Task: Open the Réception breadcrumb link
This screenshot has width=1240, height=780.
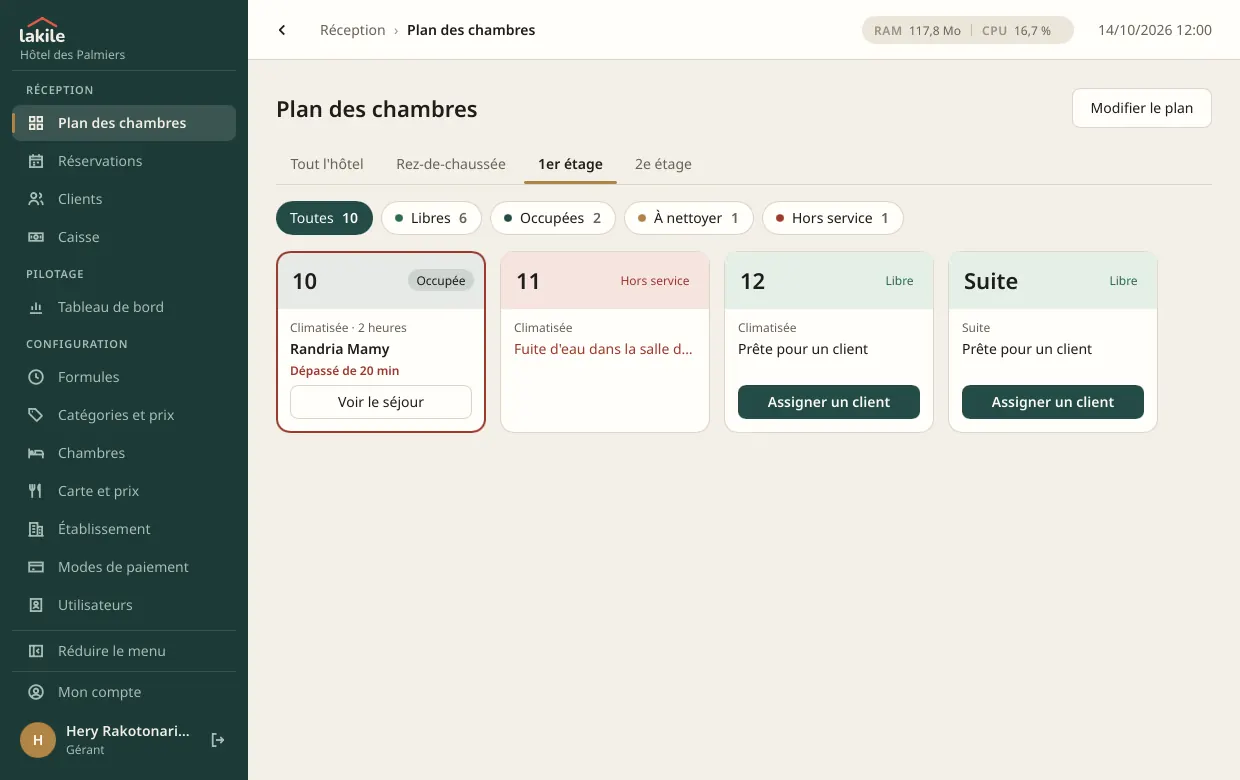Action: click(x=352, y=30)
